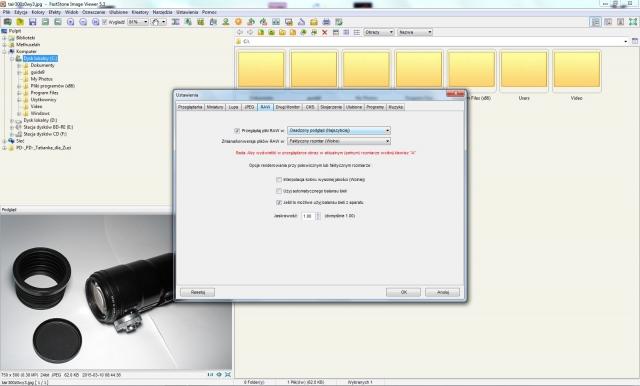
Task: Toggle 'Przeglądaj pliki RAW w' checkbox
Action: click(x=237, y=131)
